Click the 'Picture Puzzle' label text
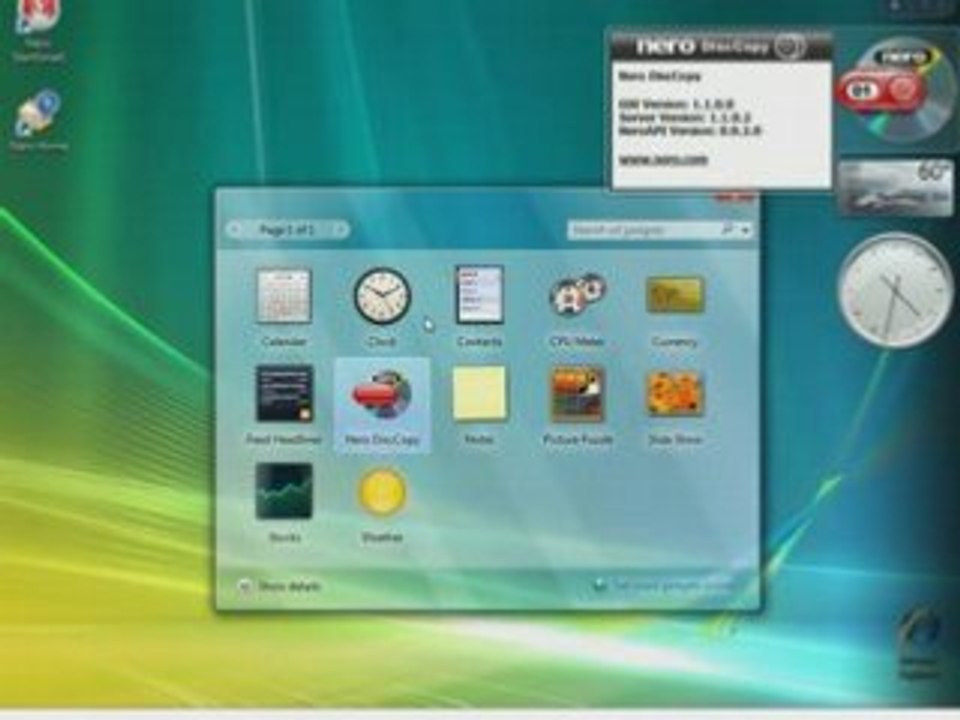 tap(577, 439)
